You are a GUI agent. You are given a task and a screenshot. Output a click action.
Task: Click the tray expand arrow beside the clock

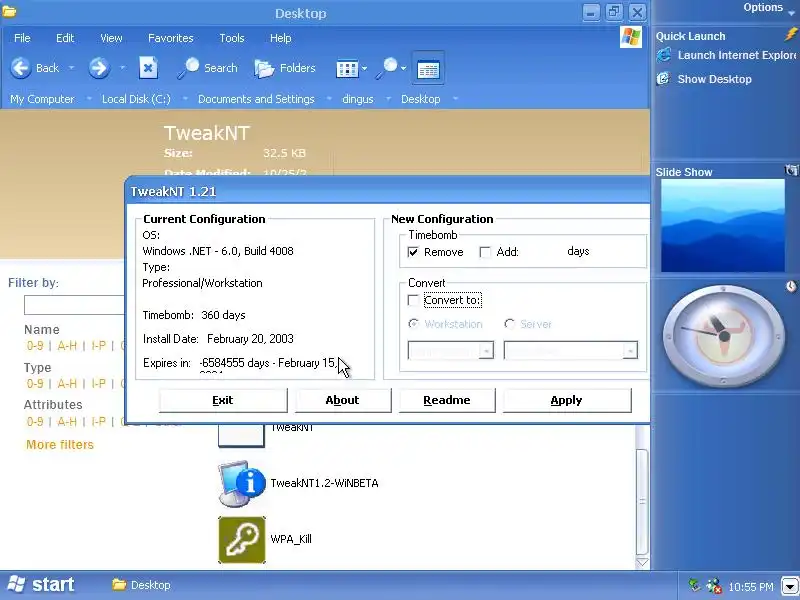tap(790, 586)
